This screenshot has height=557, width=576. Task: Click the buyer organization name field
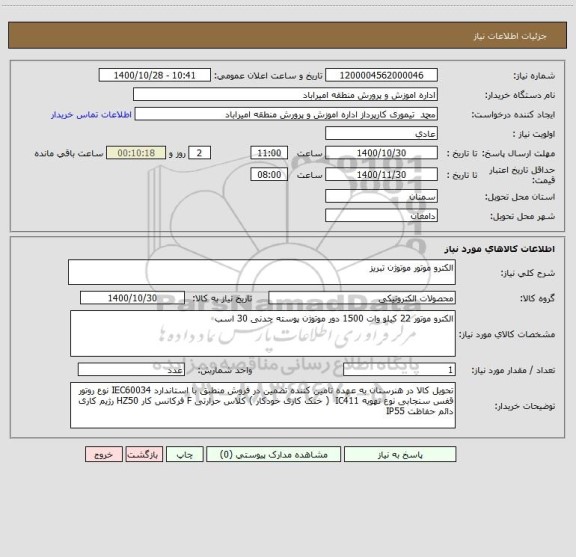(285, 95)
